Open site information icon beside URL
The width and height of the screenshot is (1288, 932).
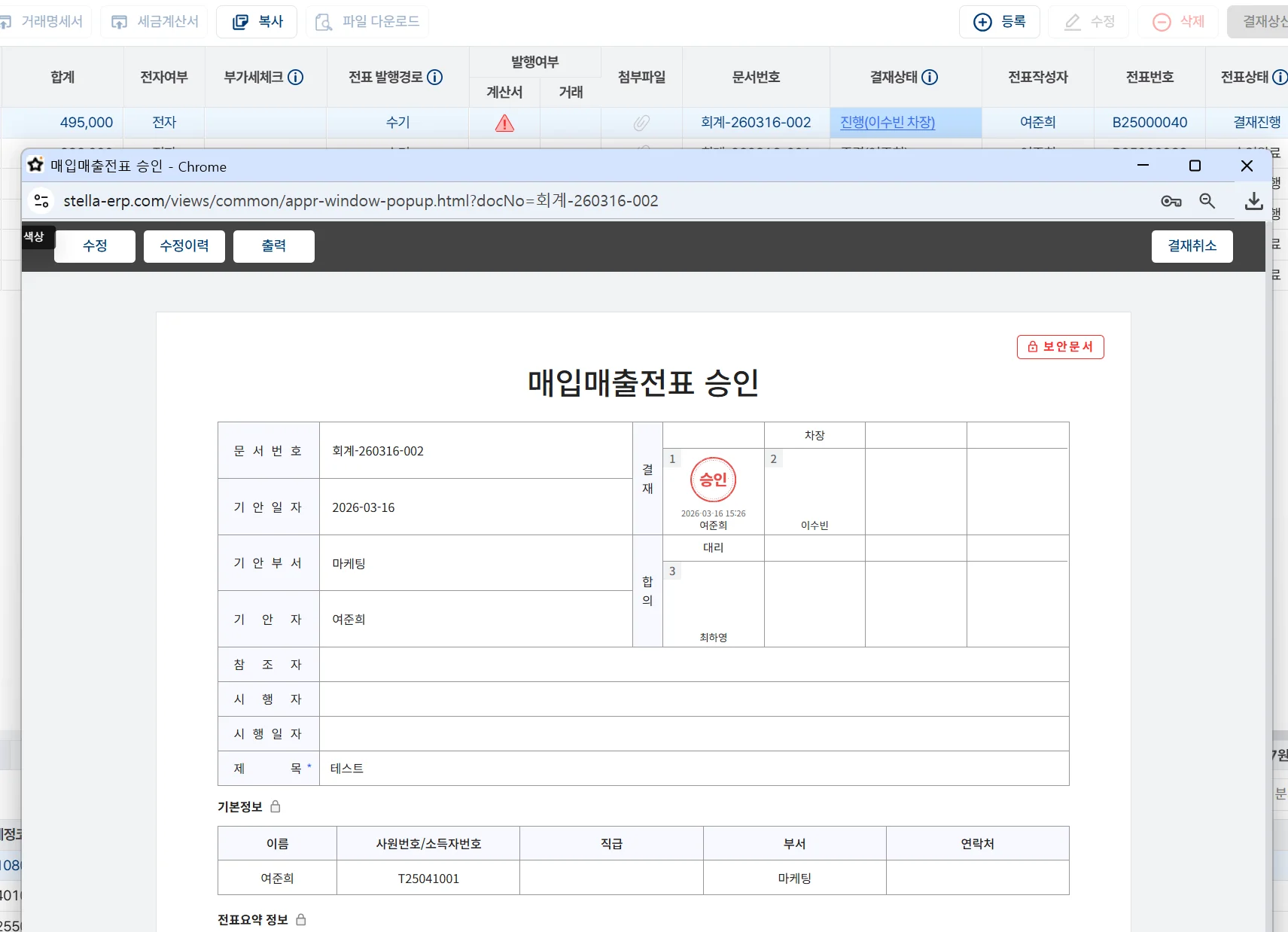pyautogui.click(x=41, y=201)
